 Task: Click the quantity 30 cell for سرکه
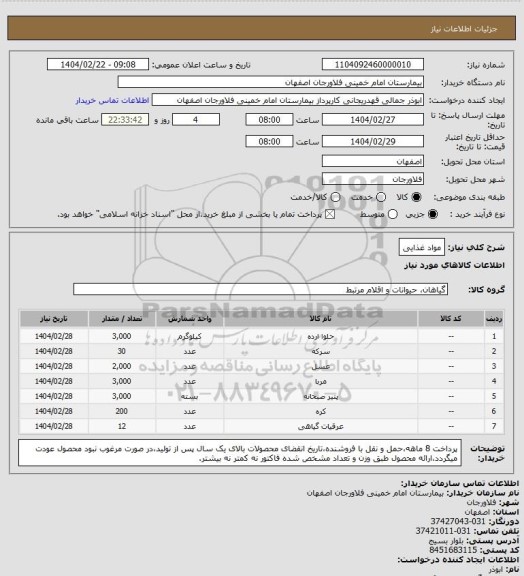pyautogui.click(x=122, y=351)
